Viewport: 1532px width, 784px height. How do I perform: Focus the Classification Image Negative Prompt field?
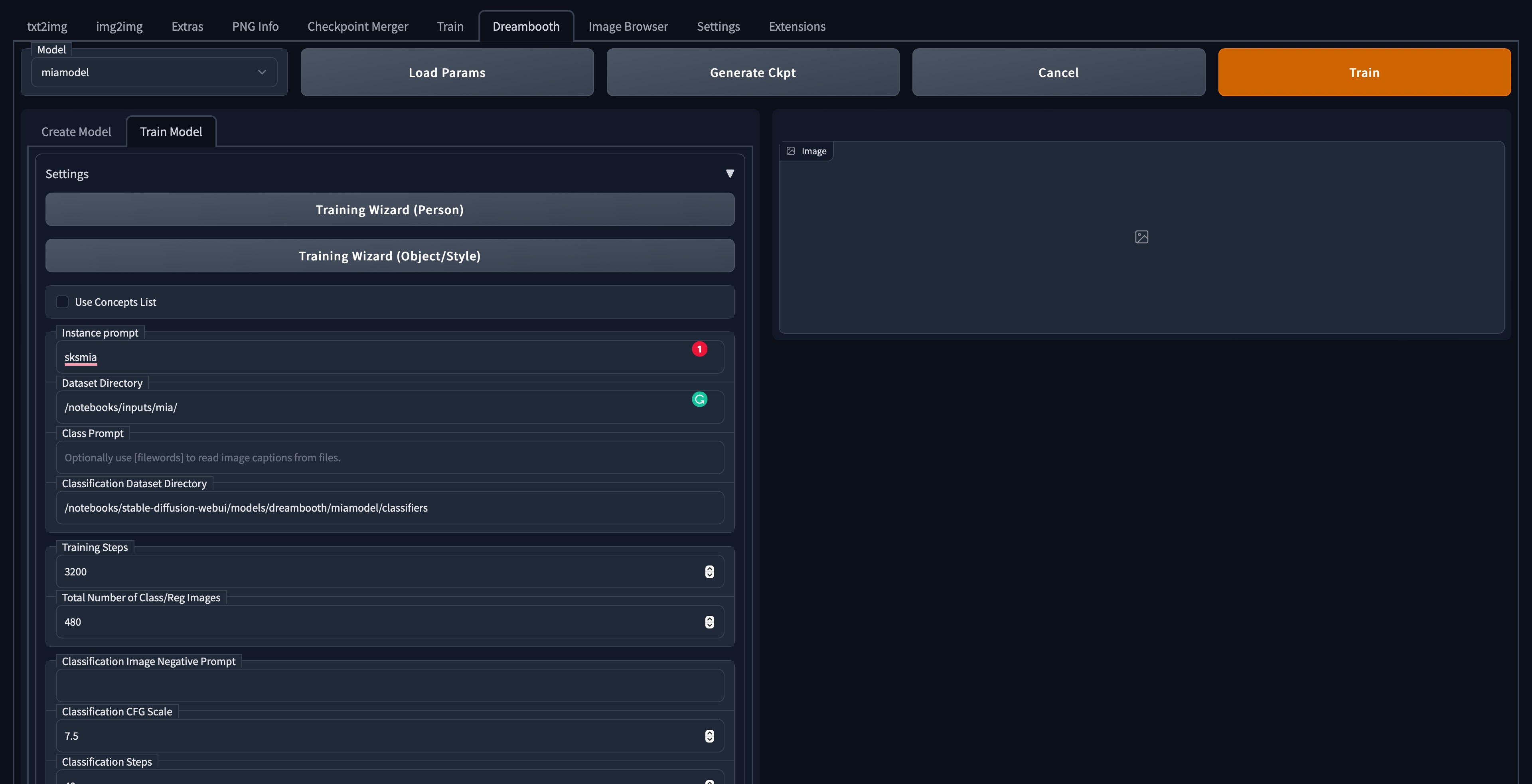pyautogui.click(x=389, y=686)
